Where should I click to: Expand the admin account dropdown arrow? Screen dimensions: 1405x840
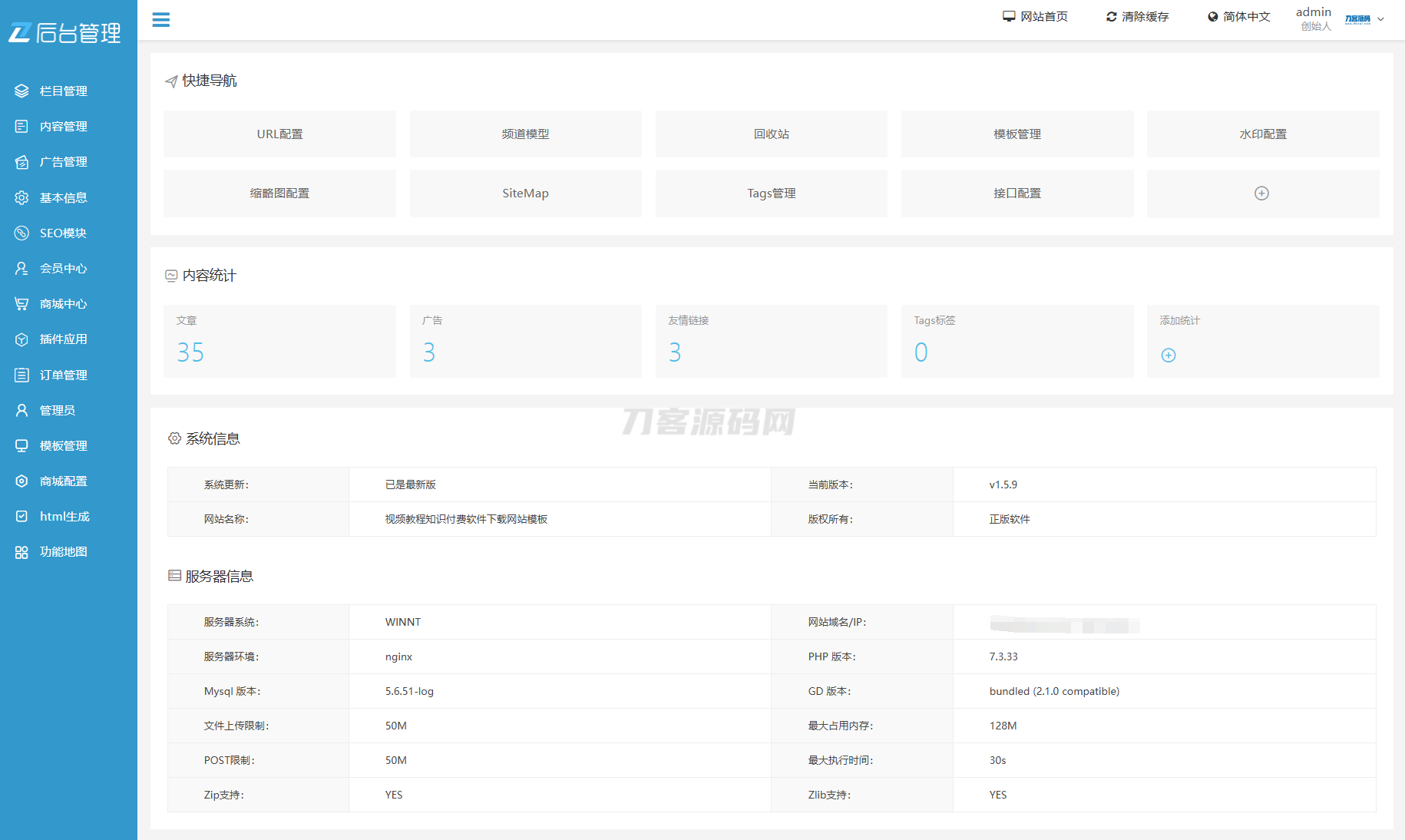click(x=1380, y=19)
